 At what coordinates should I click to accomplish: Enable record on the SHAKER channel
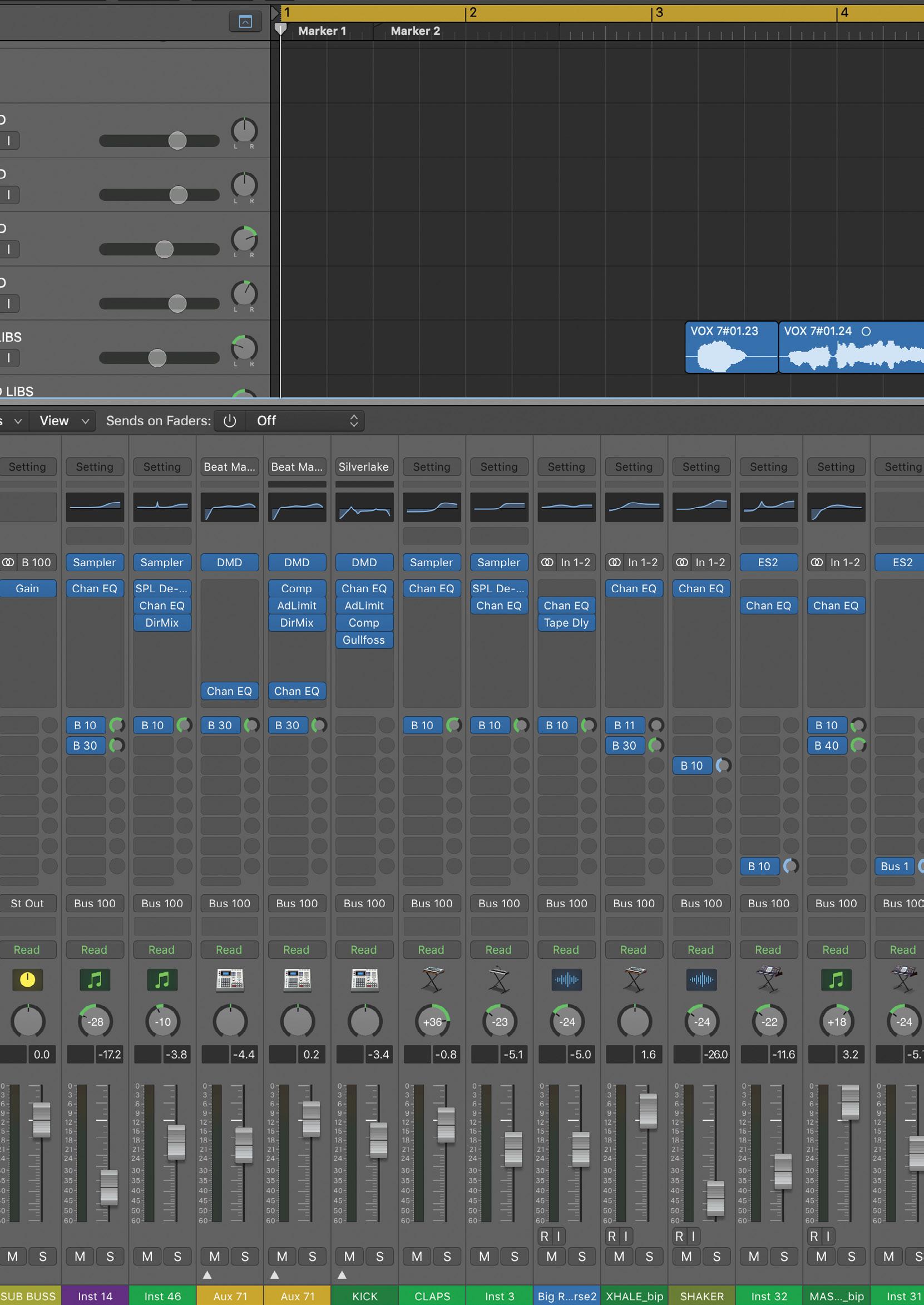(679, 1236)
